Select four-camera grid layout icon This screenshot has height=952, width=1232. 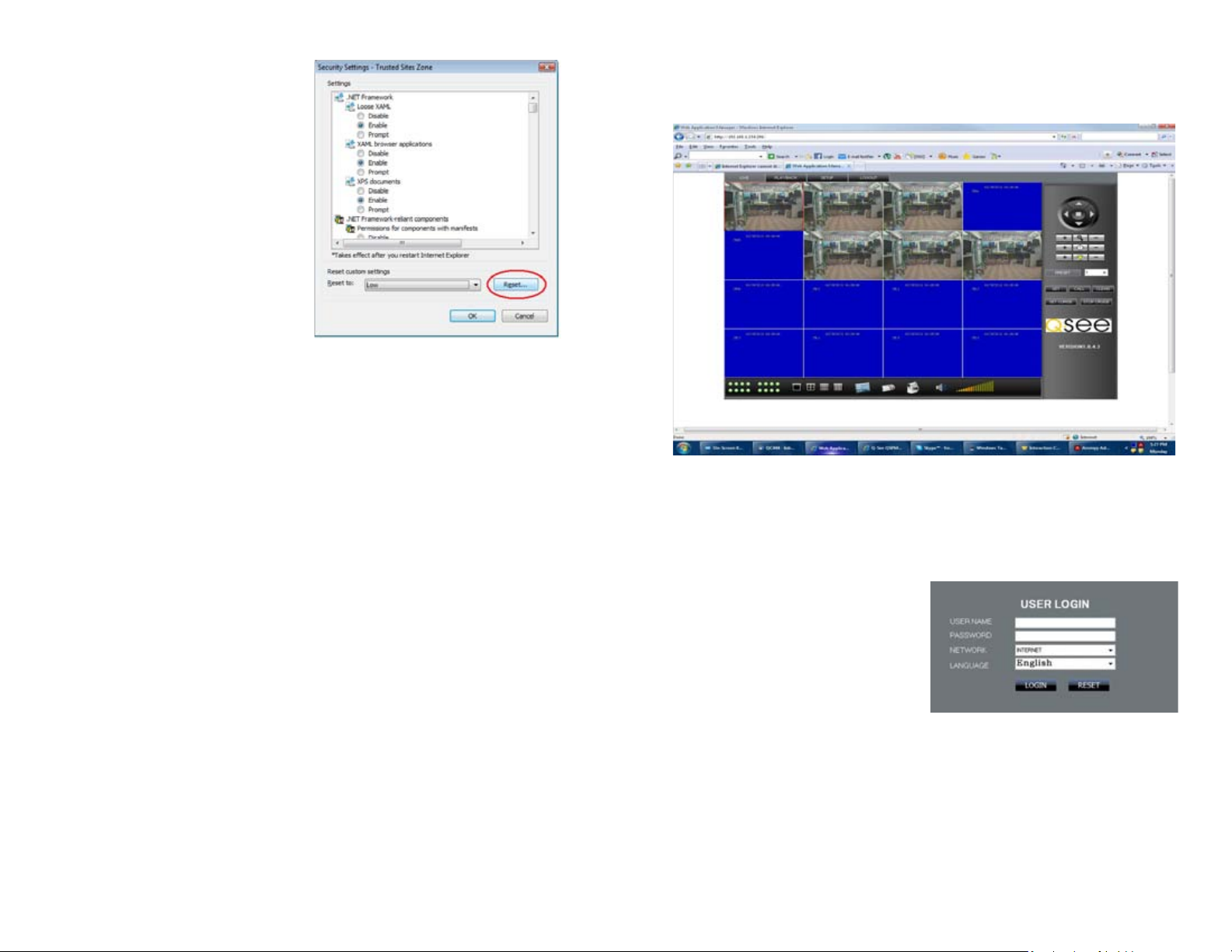point(810,387)
